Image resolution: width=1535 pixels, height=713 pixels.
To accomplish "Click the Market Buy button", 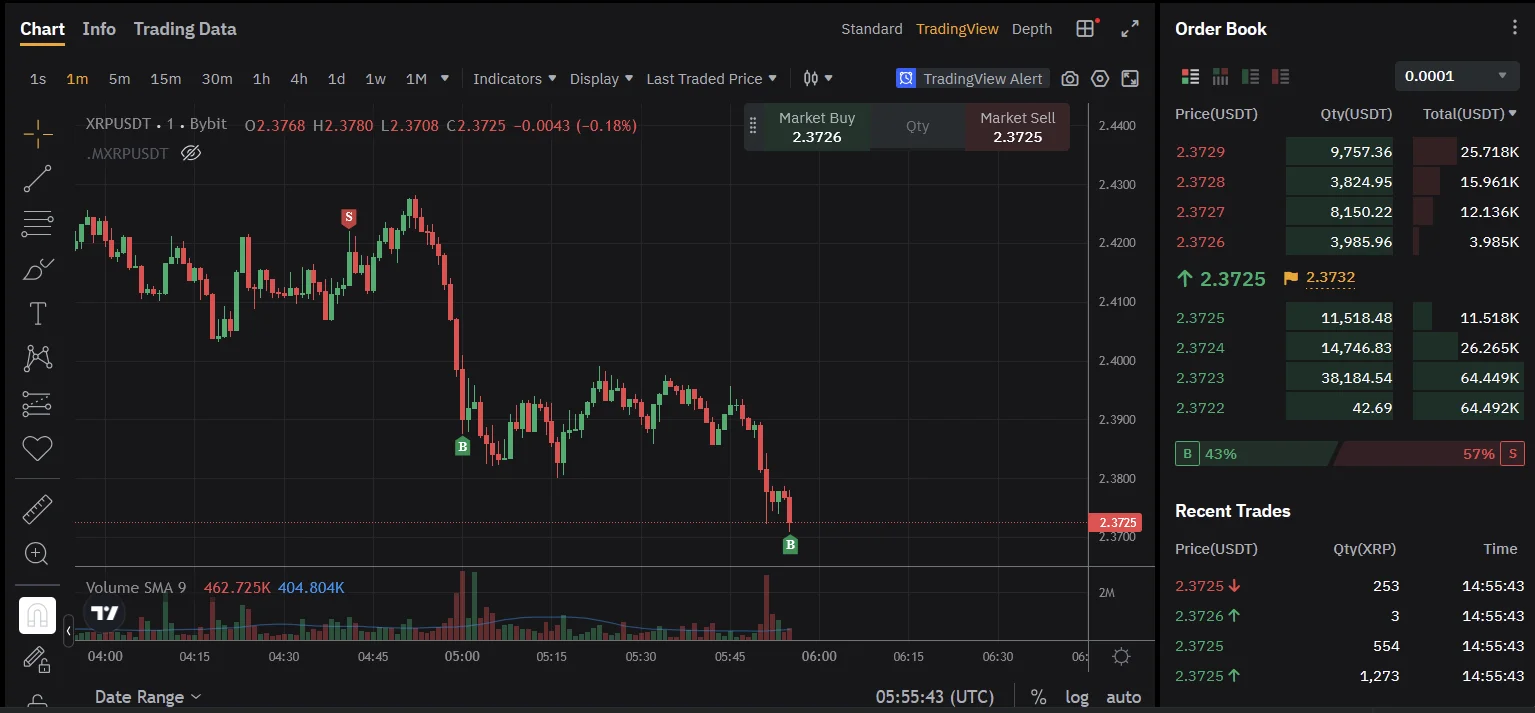I will click(816, 127).
